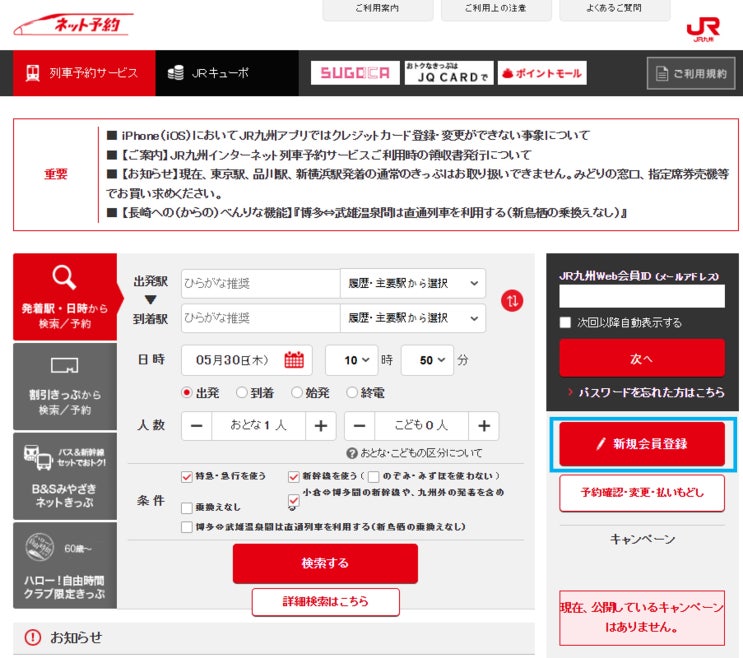Open the SUGOCA banner
Image resolution: width=743 pixels, height=658 pixels.
coord(355,73)
